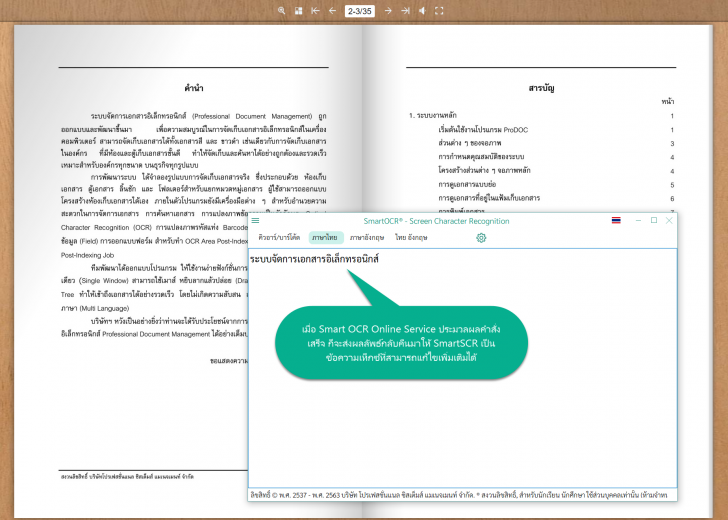728x520 pixels.
Task: Open the page thumbnails grid view
Action: click(299, 11)
